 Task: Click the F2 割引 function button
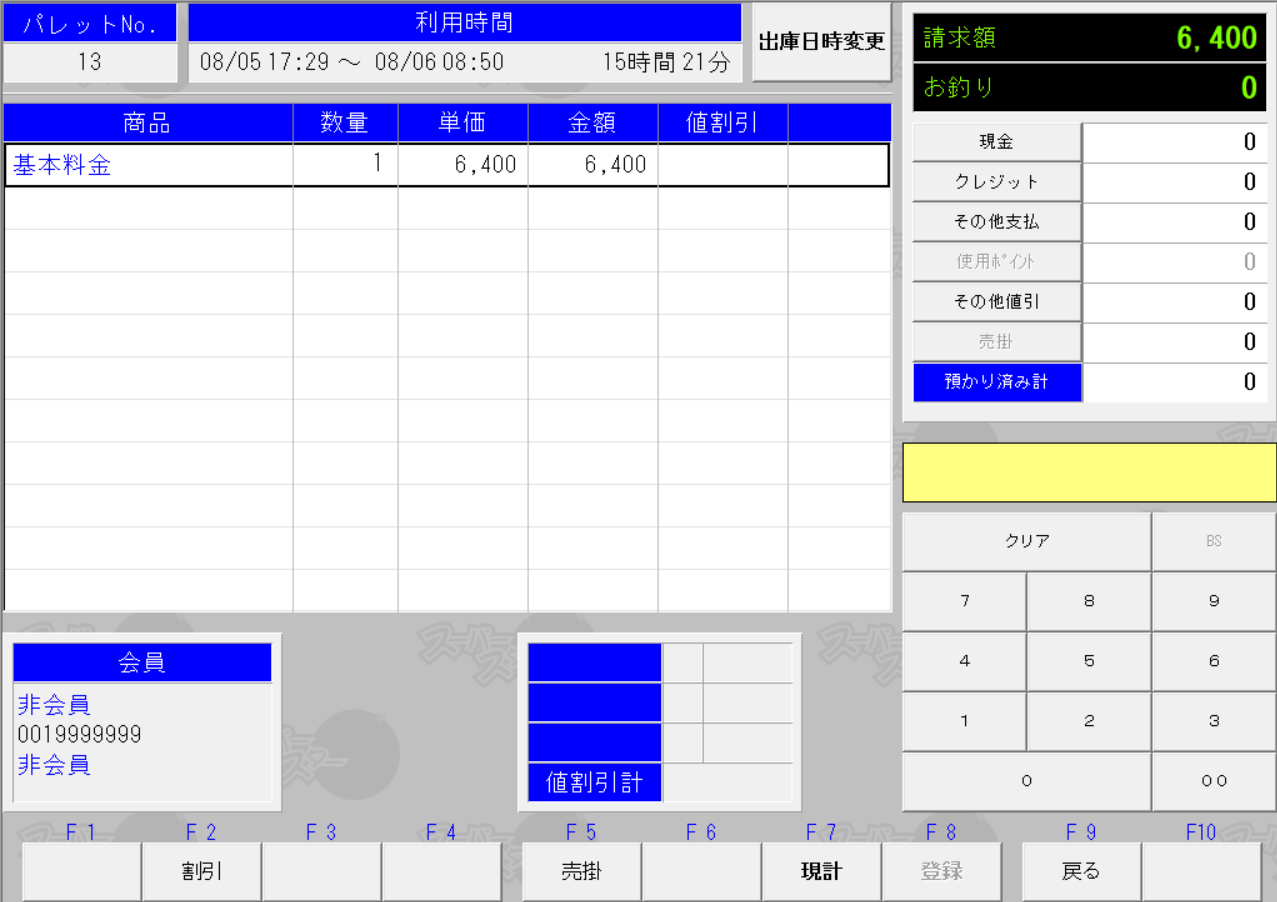[x=202, y=872]
